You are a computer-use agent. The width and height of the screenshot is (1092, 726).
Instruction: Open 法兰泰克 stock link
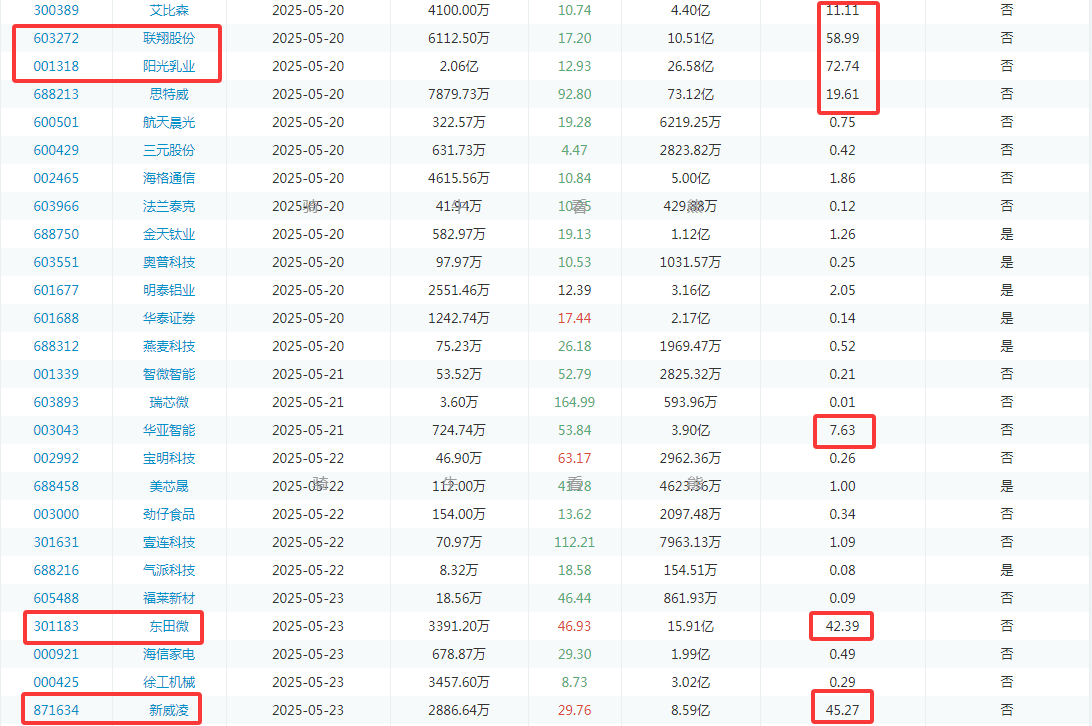point(169,206)
